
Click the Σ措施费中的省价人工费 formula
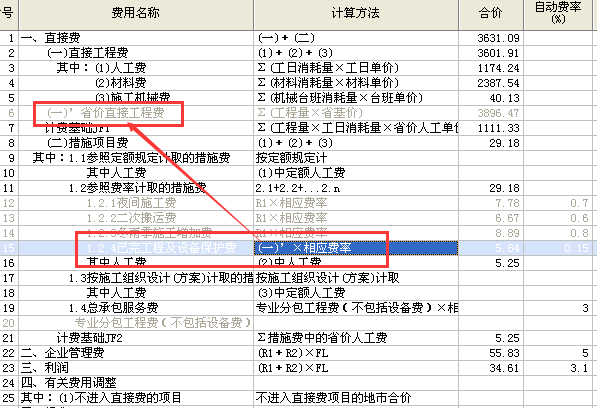point(322,338)
